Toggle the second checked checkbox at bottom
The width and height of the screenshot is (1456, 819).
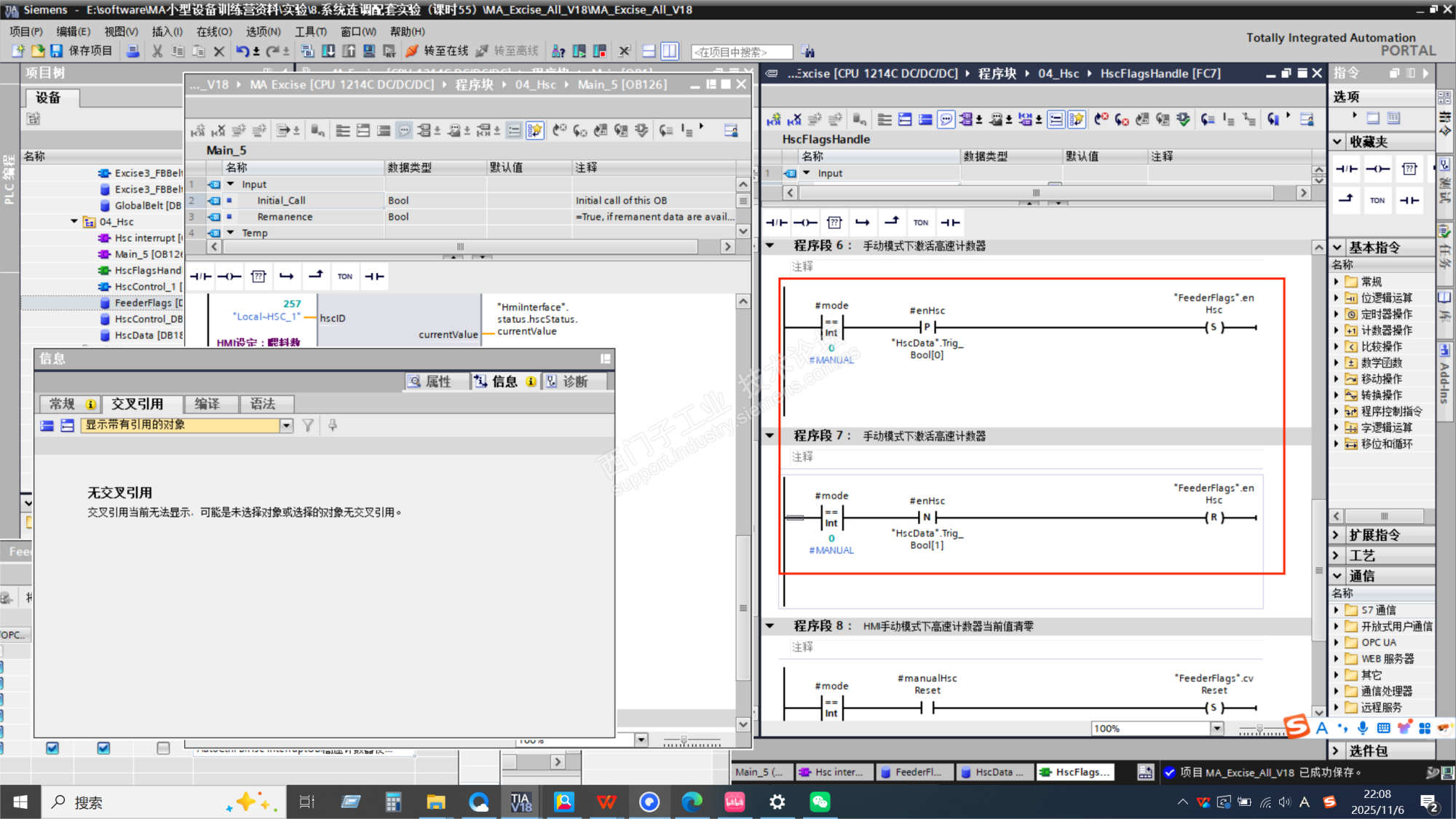click(103, 748)
